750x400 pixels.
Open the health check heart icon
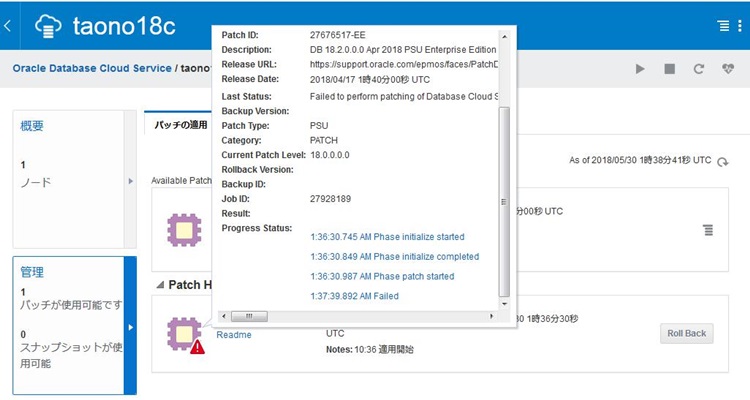tap(727, 69)
